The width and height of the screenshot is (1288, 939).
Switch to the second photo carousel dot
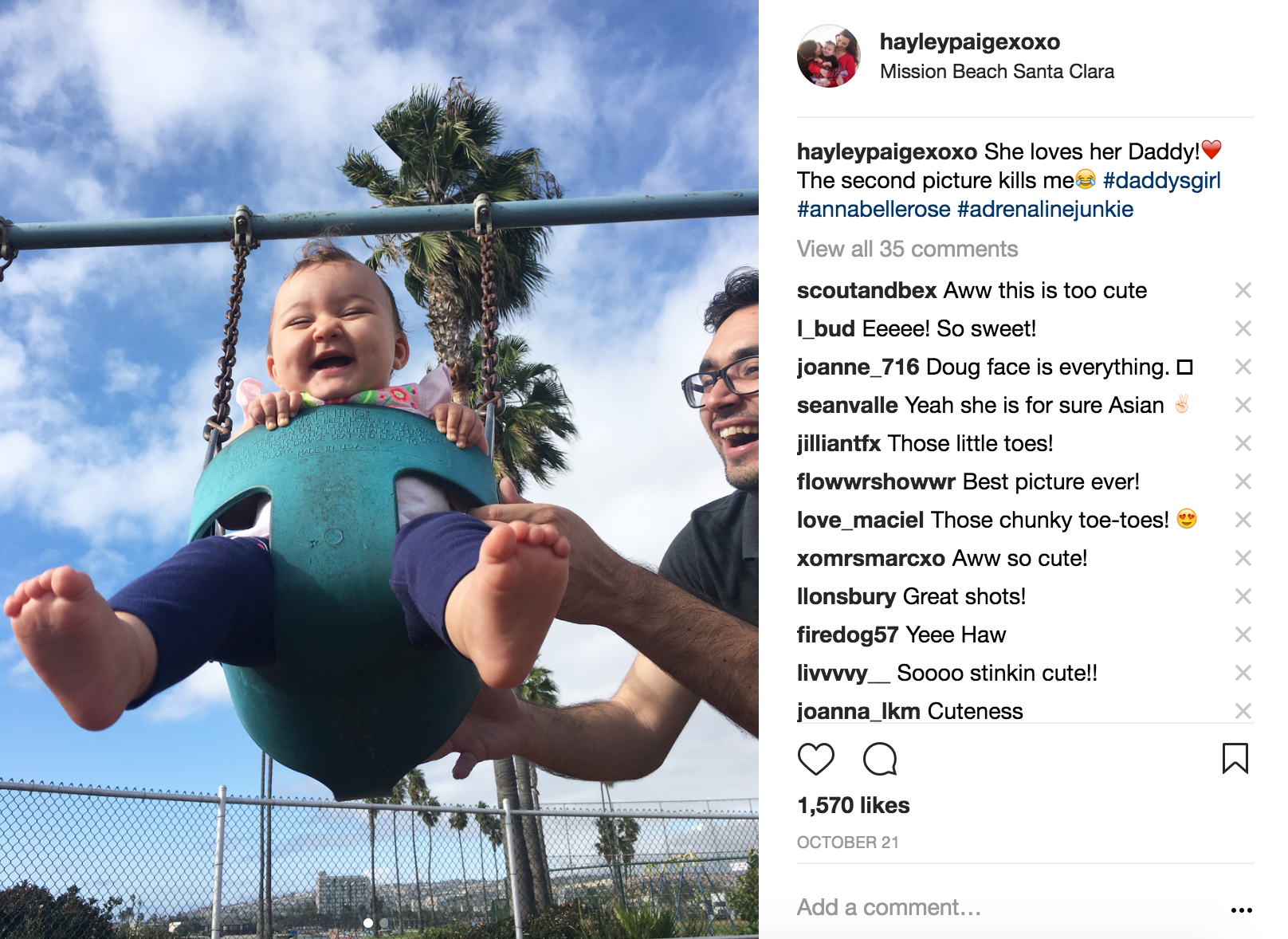[384, 923]
